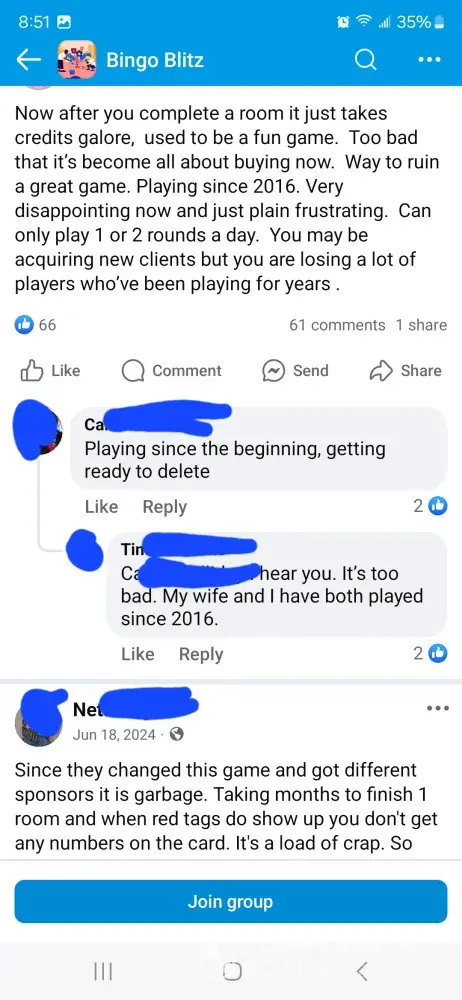Open three-dots options on Jun 18 post
This screenshot has height=1000, width=462.
(x=437, y=709)
